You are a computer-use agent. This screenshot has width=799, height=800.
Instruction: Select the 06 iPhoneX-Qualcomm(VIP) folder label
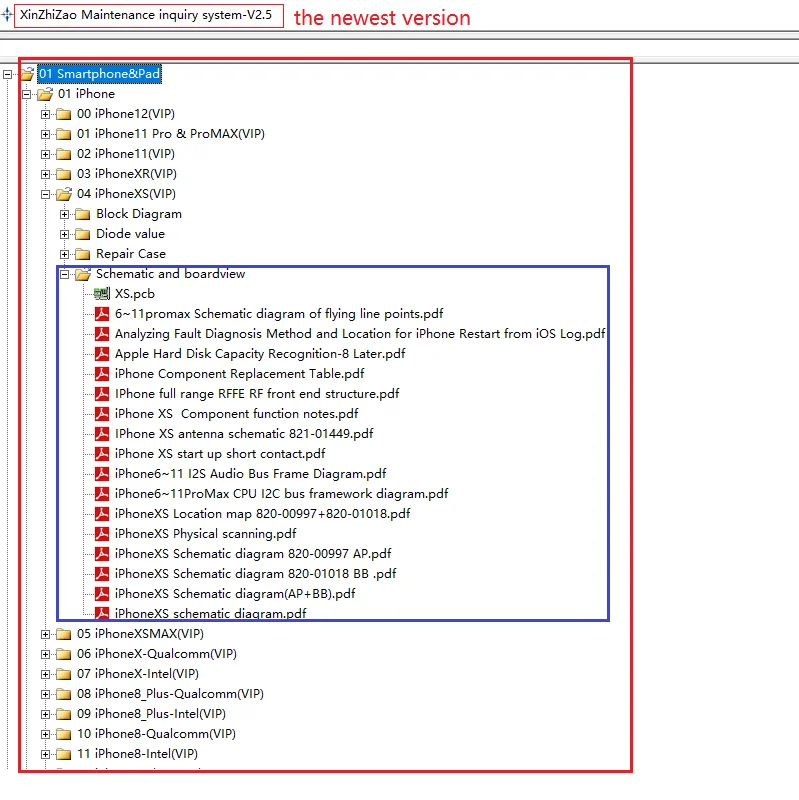click(x=157, y=654)
